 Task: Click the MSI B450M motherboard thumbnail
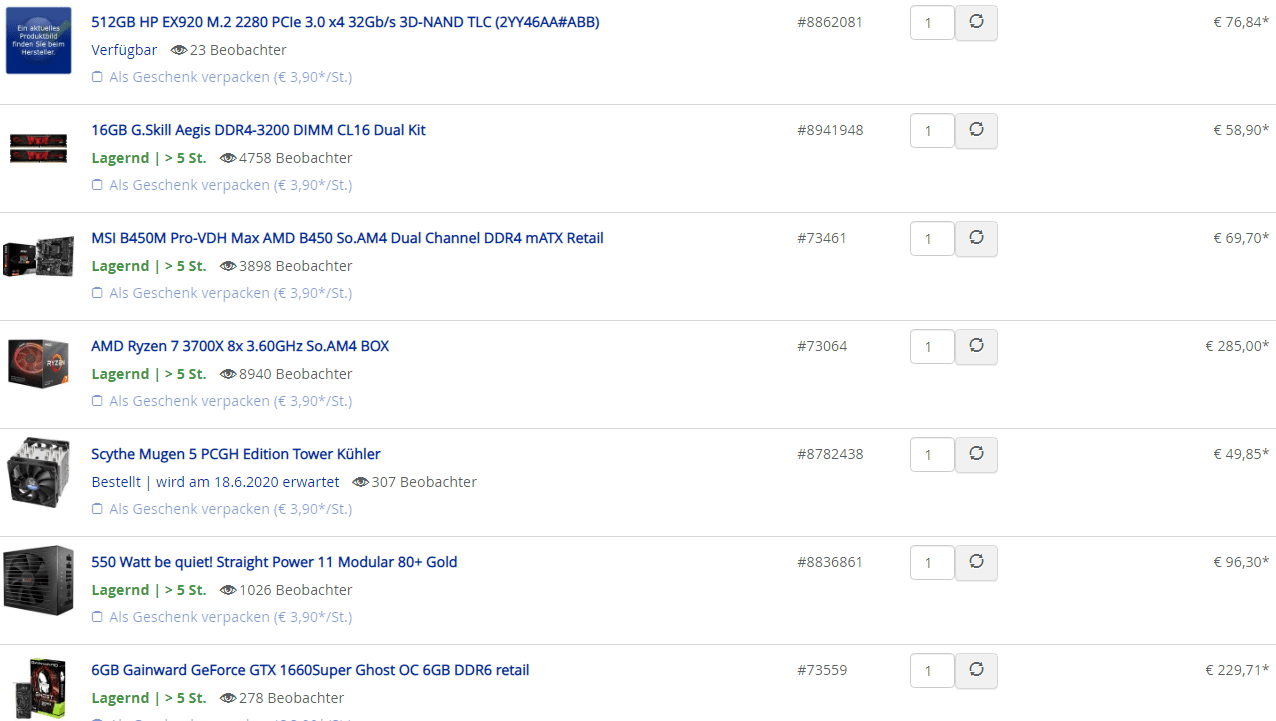[38, 257]
